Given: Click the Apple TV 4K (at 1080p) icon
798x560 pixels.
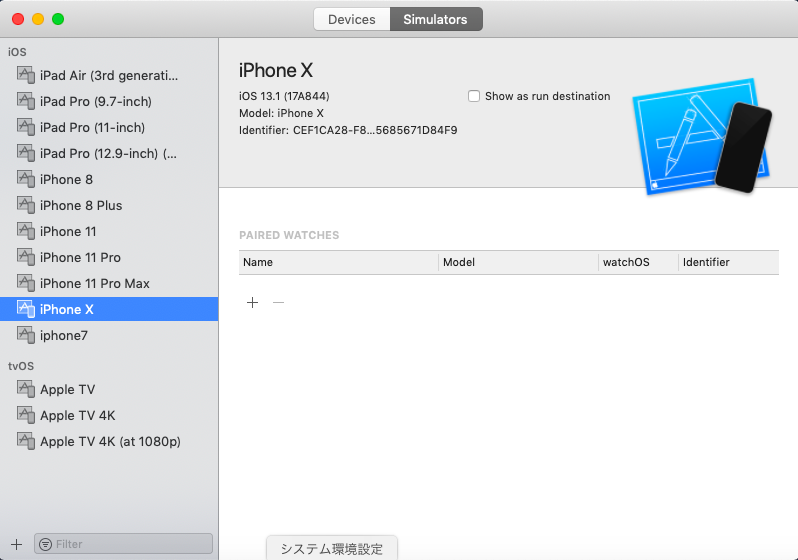Looking at the screenshot, I should pos(25,441).
